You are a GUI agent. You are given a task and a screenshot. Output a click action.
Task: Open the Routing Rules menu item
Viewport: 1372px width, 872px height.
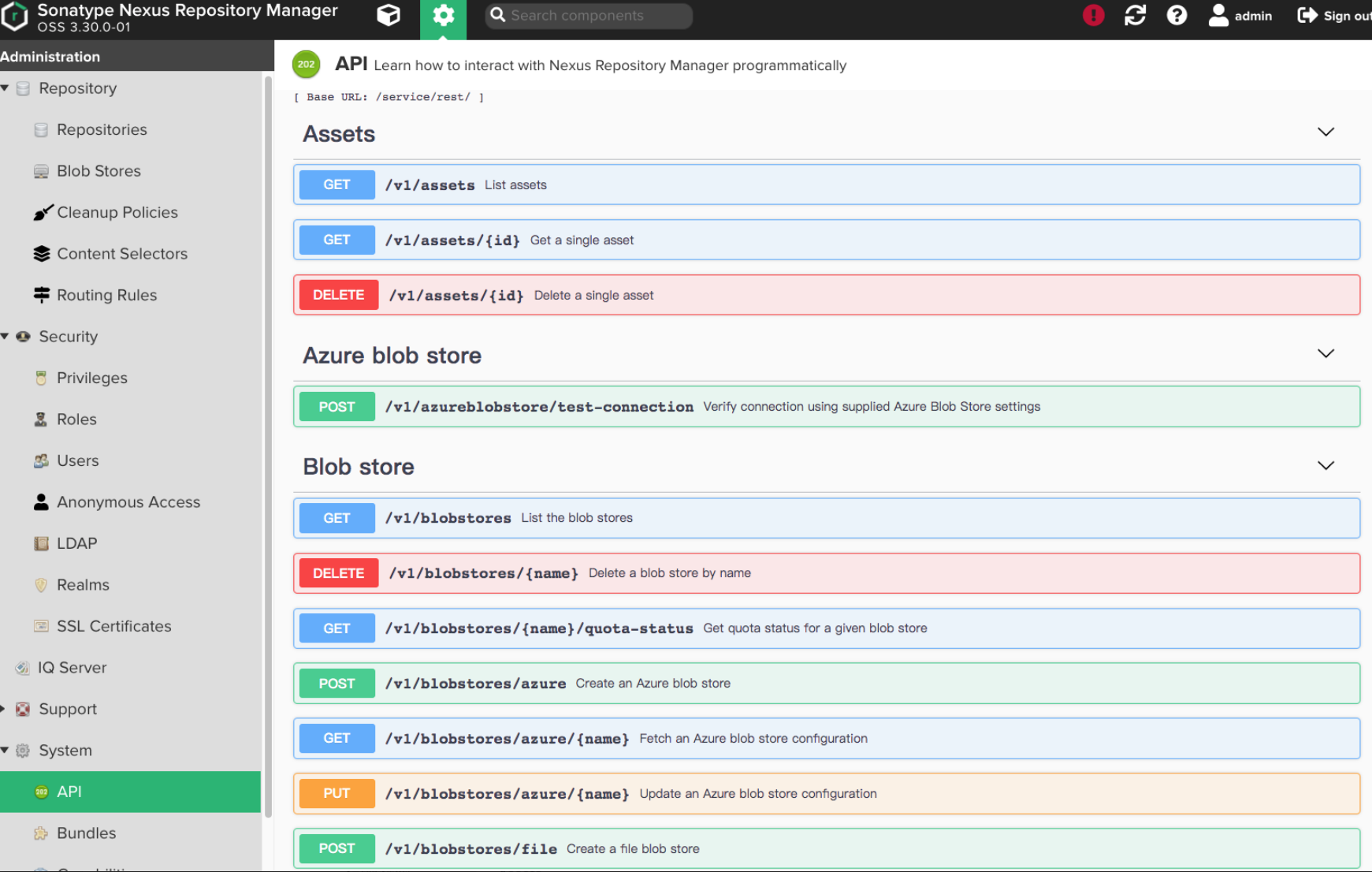tap(106, 295)
